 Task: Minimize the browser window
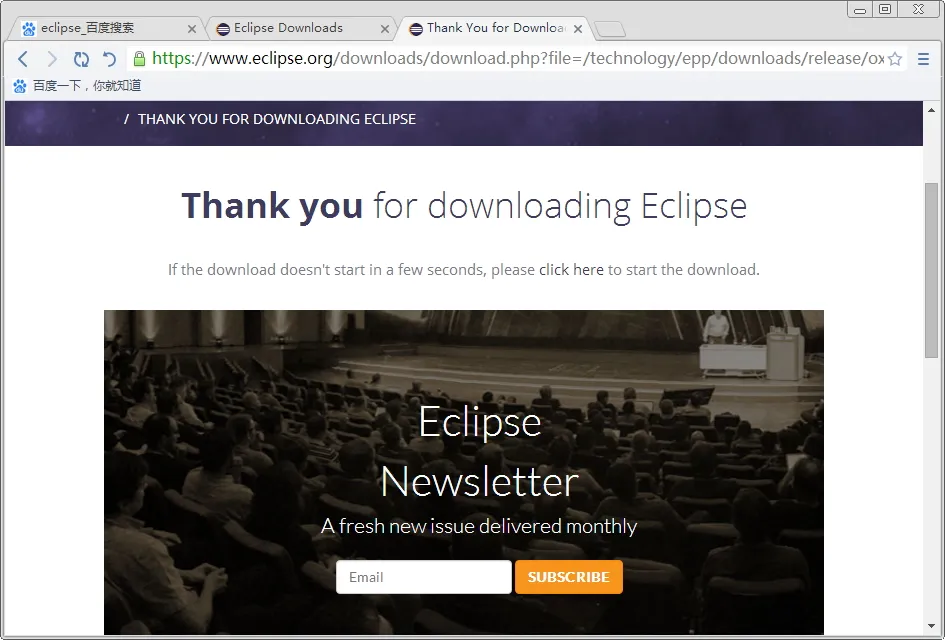860,10
